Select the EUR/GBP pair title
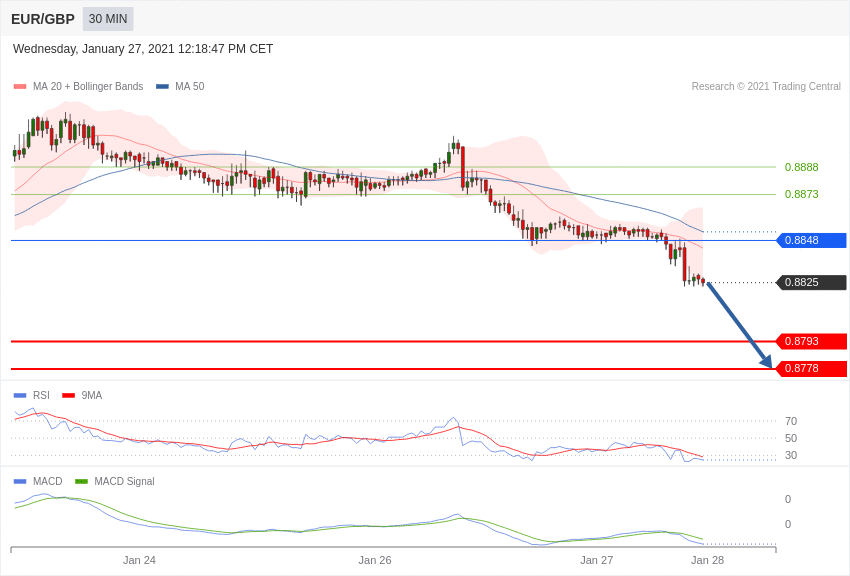Screen dimensions: 850x576 pos(43,20)
